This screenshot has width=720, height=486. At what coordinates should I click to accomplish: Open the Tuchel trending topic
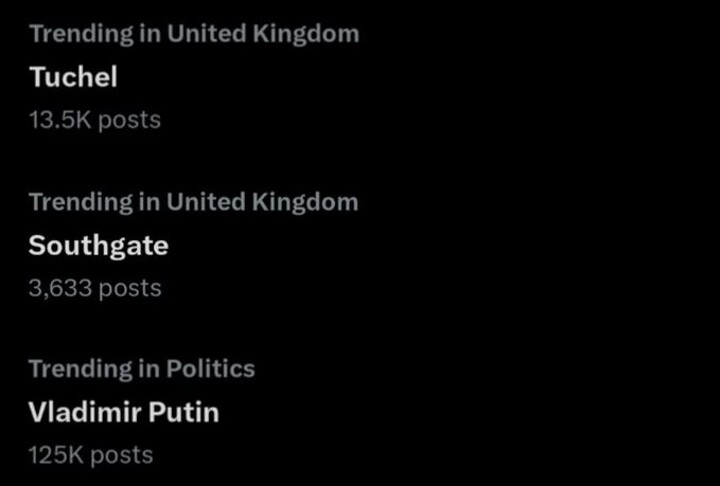click(73, 76)
